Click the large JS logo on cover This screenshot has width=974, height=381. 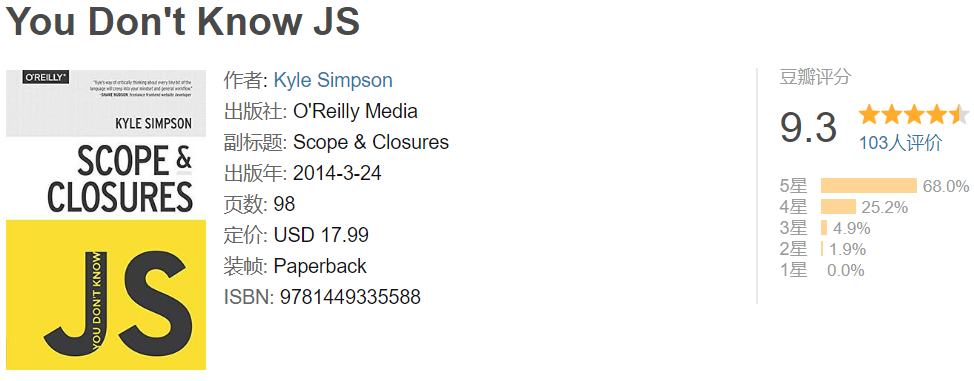click(x=115, y=303)
